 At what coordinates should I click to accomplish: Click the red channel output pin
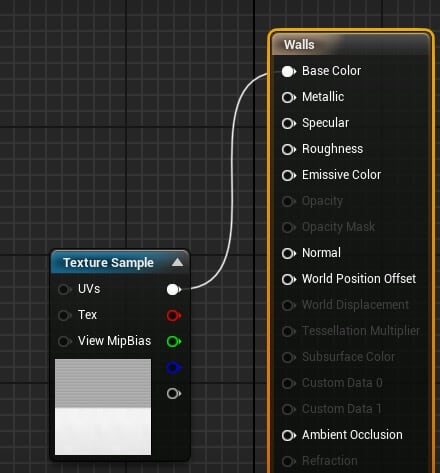tap(174, 315)
